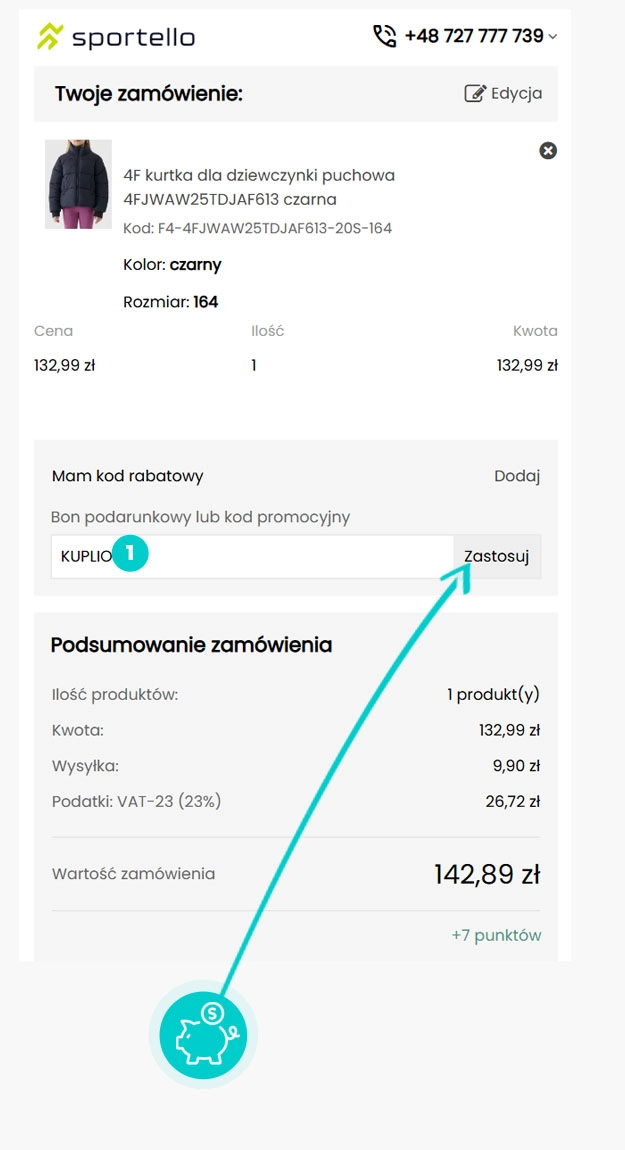Click the Edycja link text

pyautogui.click(x=516, y=94)
